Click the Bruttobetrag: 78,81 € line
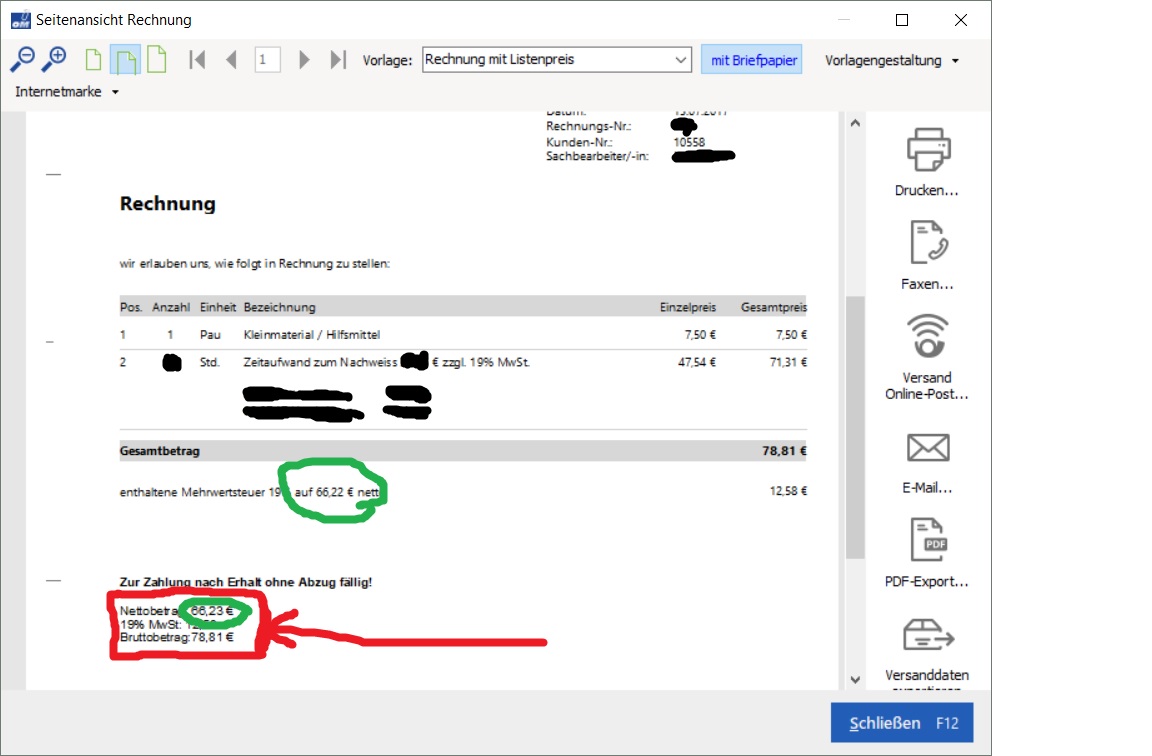This screenshot has height=756, width=1152. (x=176, y=638)
